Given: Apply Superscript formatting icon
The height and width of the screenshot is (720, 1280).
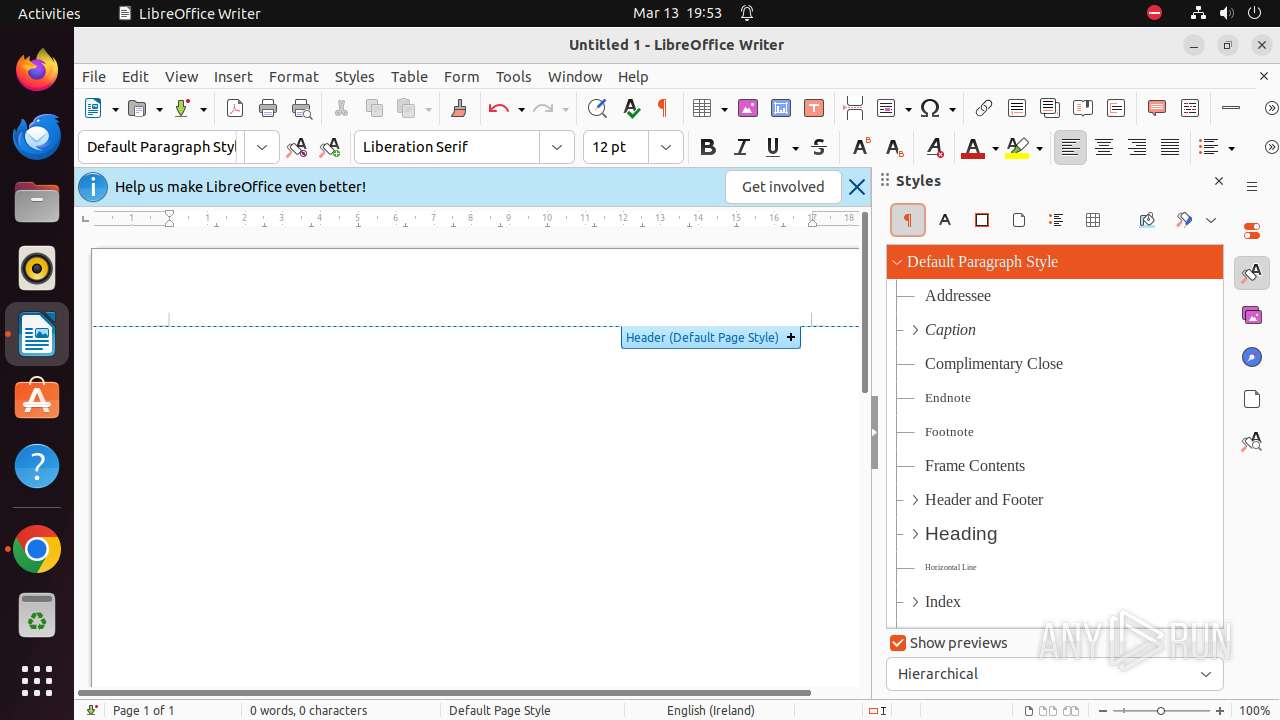Looking at the screenshot, I should tap(861, 147).
